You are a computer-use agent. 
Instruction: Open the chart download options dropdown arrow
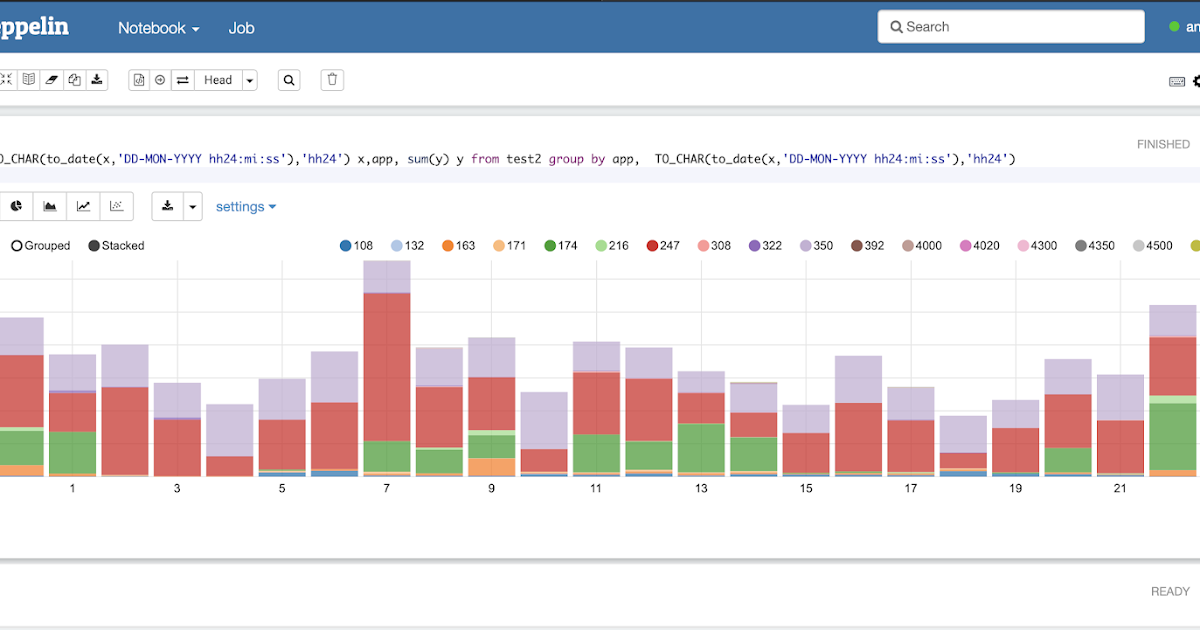point(192,205)
